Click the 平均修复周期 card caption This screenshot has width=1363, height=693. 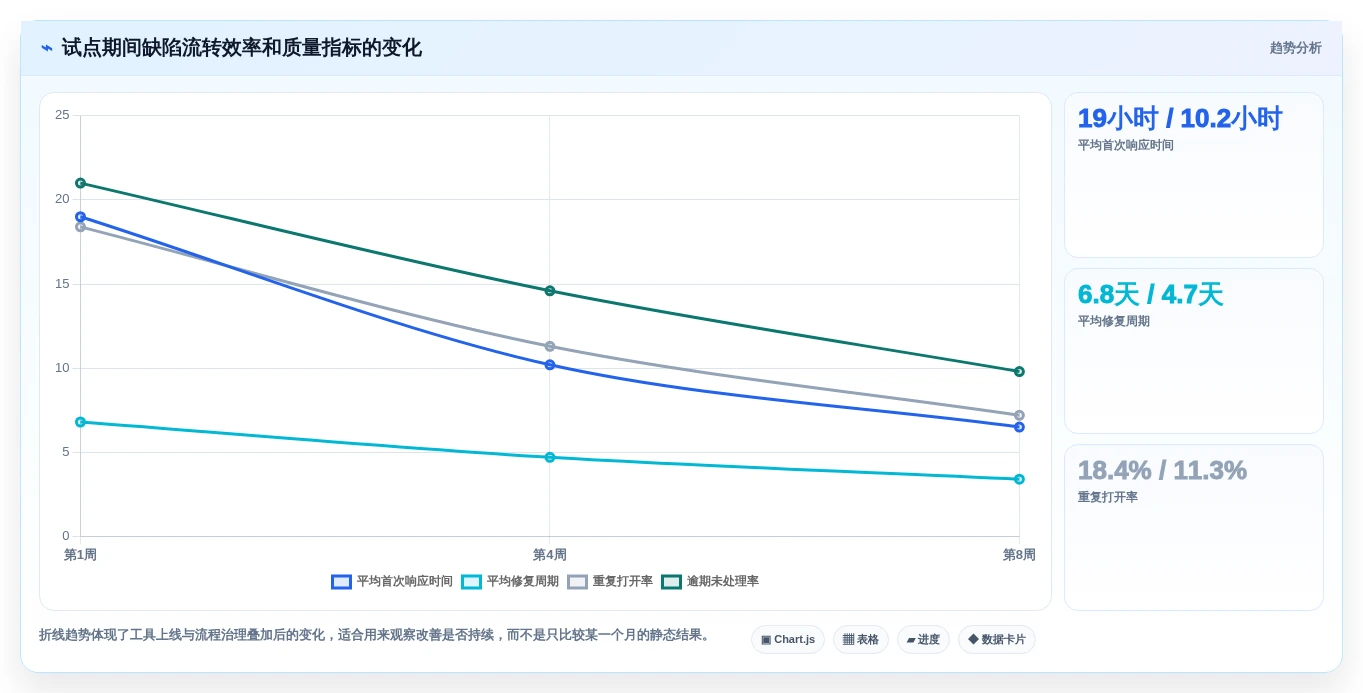pos(1114,321)
